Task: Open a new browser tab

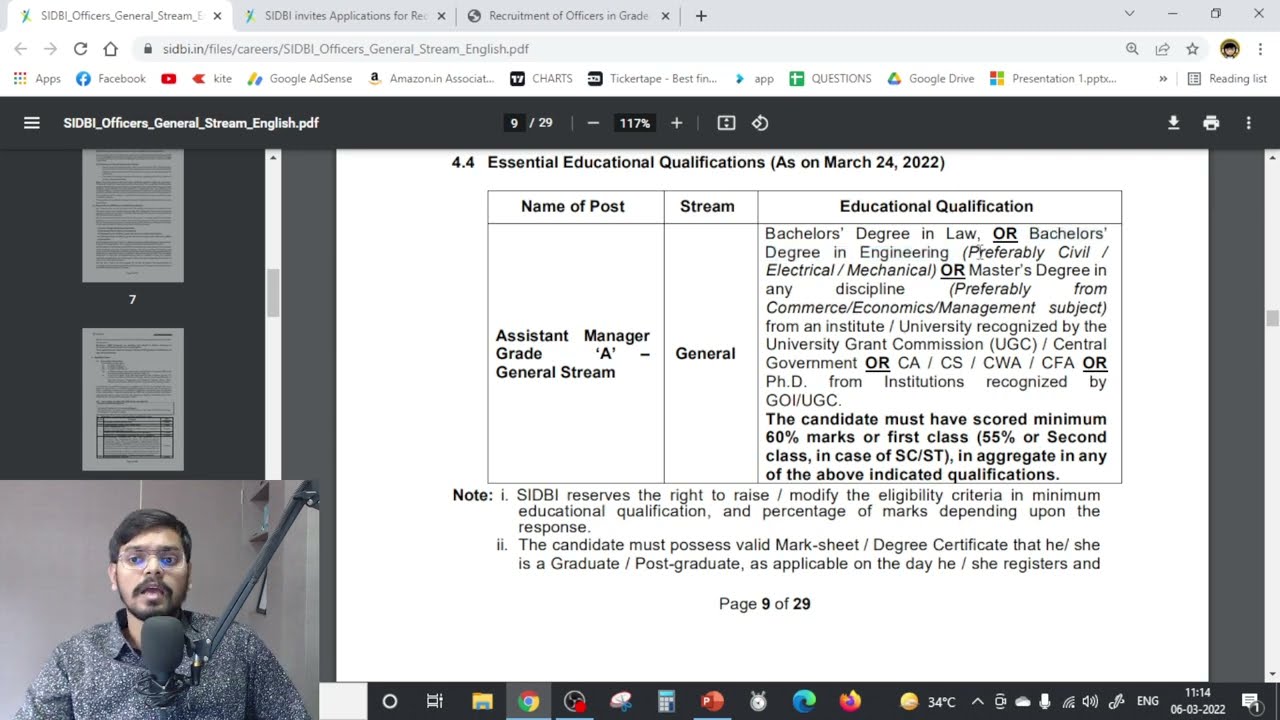Action: click(701, 15)
